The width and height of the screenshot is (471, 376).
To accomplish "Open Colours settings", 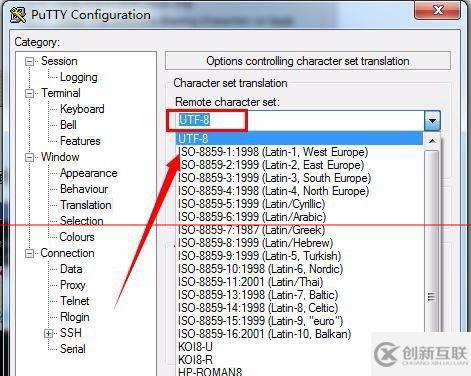I will coord(77,237).
